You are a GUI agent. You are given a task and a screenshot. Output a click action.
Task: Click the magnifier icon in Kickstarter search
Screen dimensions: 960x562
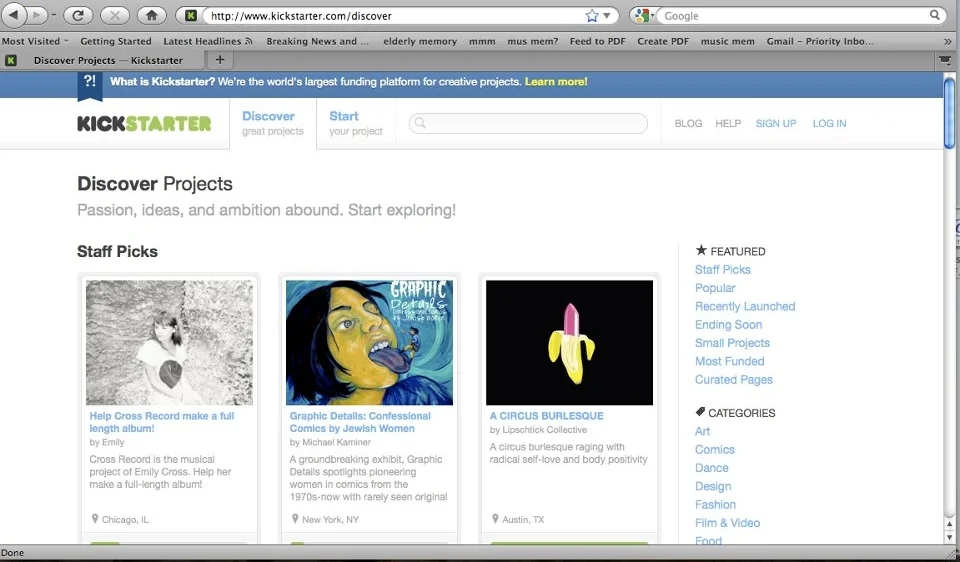(x=420, y=123)
